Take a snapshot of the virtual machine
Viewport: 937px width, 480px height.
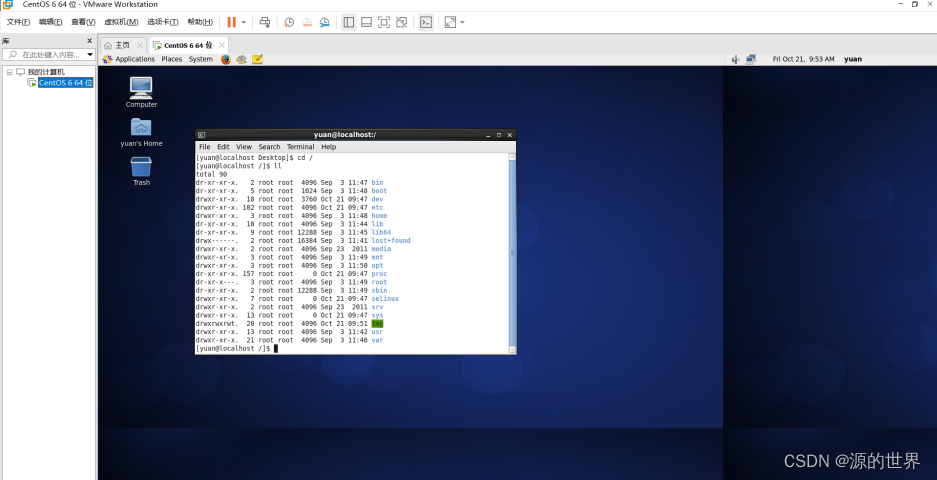[289, 22]
